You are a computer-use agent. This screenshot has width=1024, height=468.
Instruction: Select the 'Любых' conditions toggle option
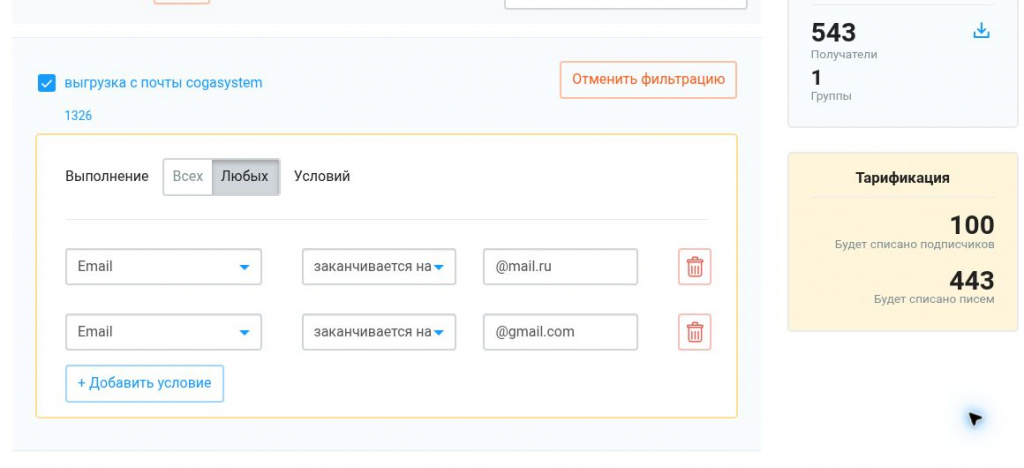point(245,176)
